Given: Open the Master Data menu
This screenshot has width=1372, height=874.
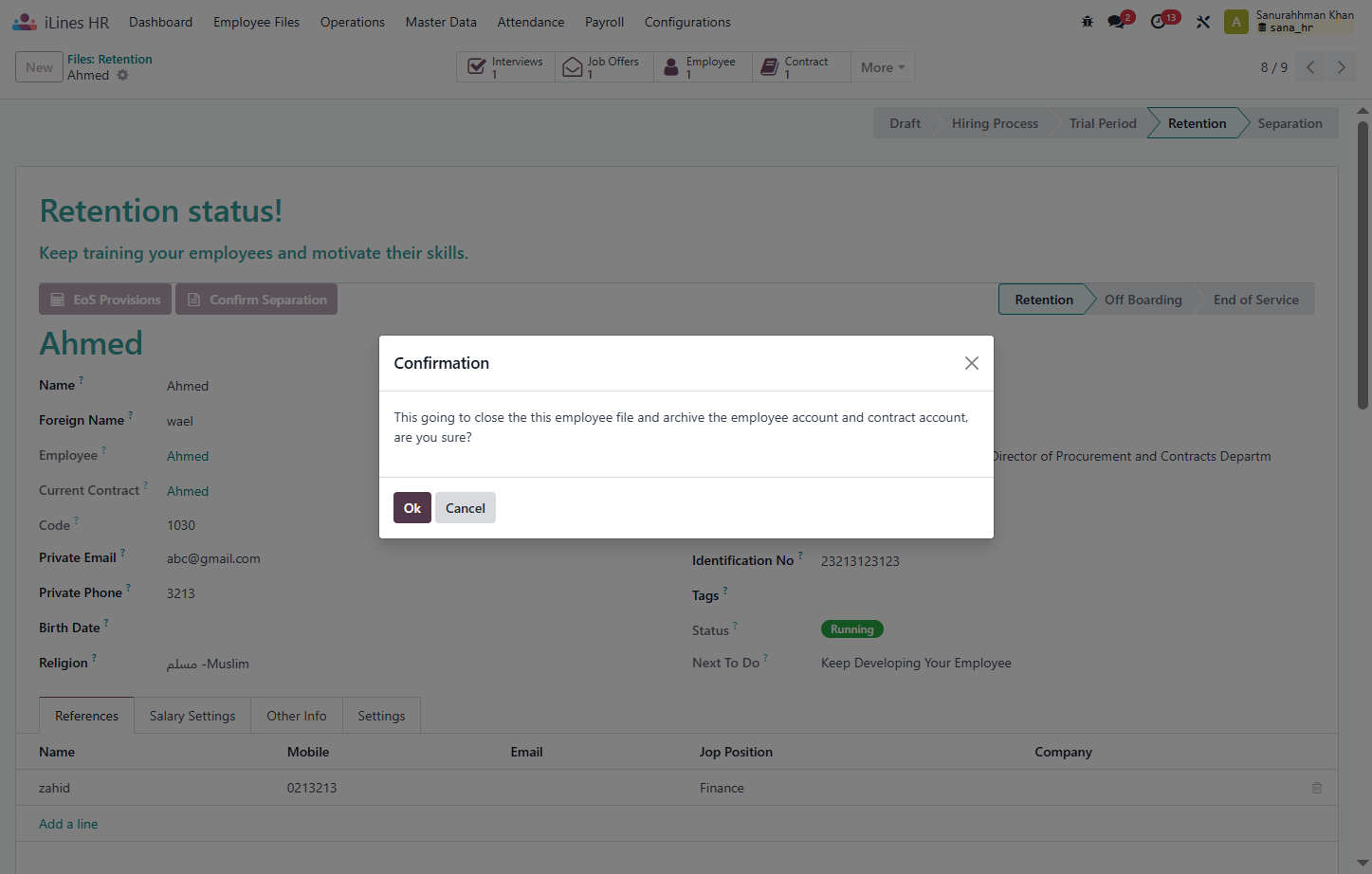Looking at the screenshot, I should click(x=441, y=22).
